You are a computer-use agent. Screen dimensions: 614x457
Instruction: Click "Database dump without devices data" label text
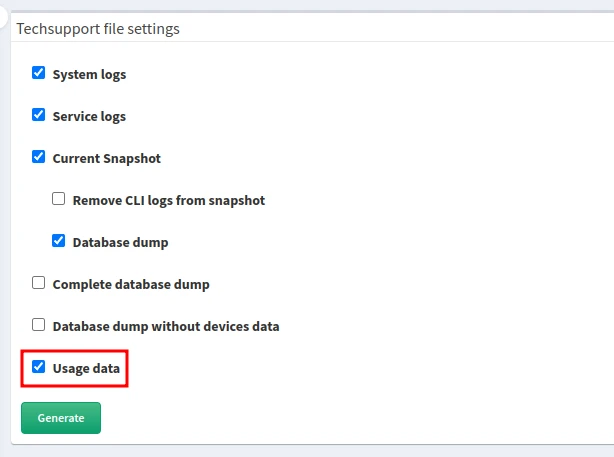pos(165,326)
